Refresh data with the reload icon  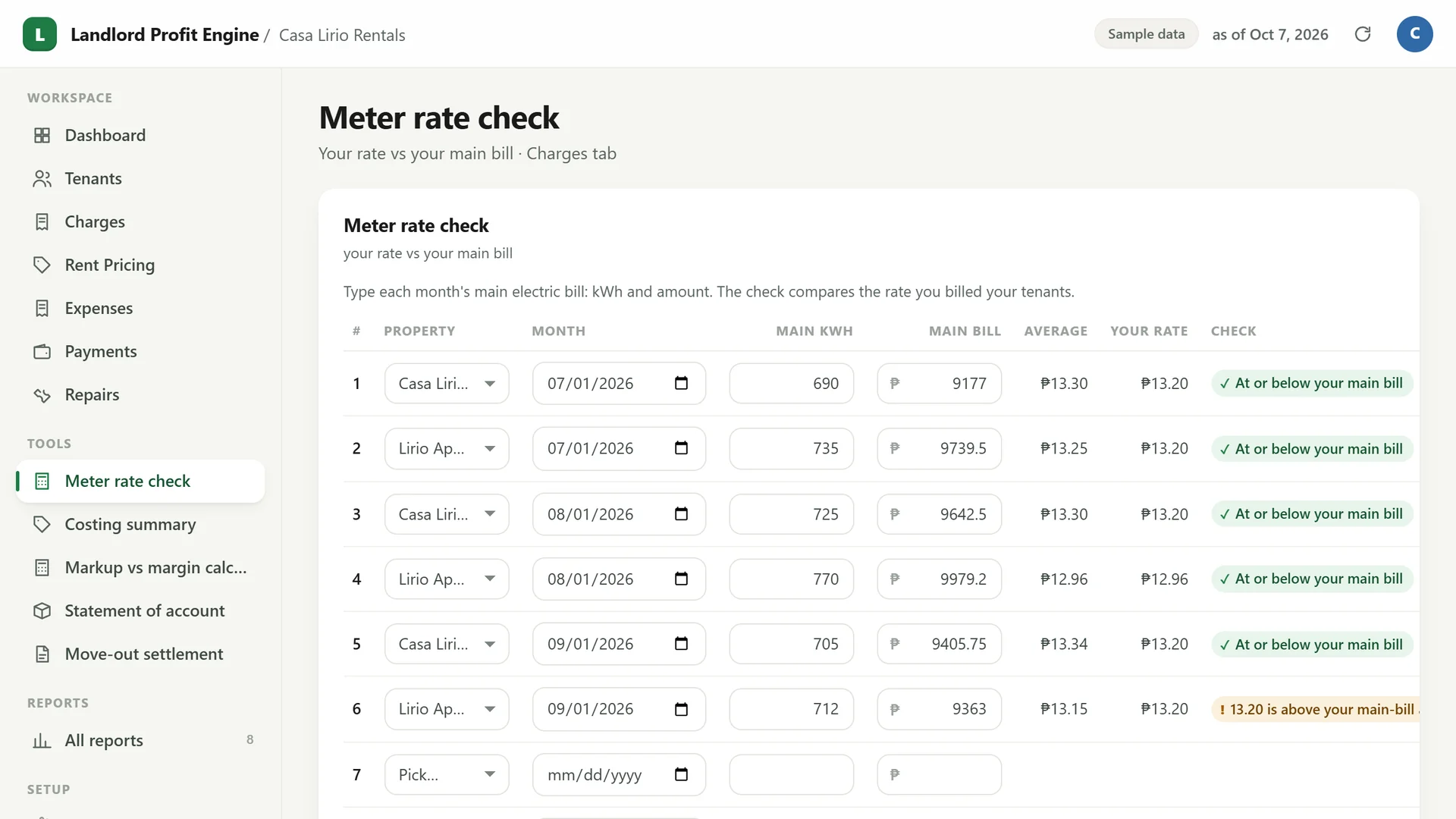(x=1363, y=34)
